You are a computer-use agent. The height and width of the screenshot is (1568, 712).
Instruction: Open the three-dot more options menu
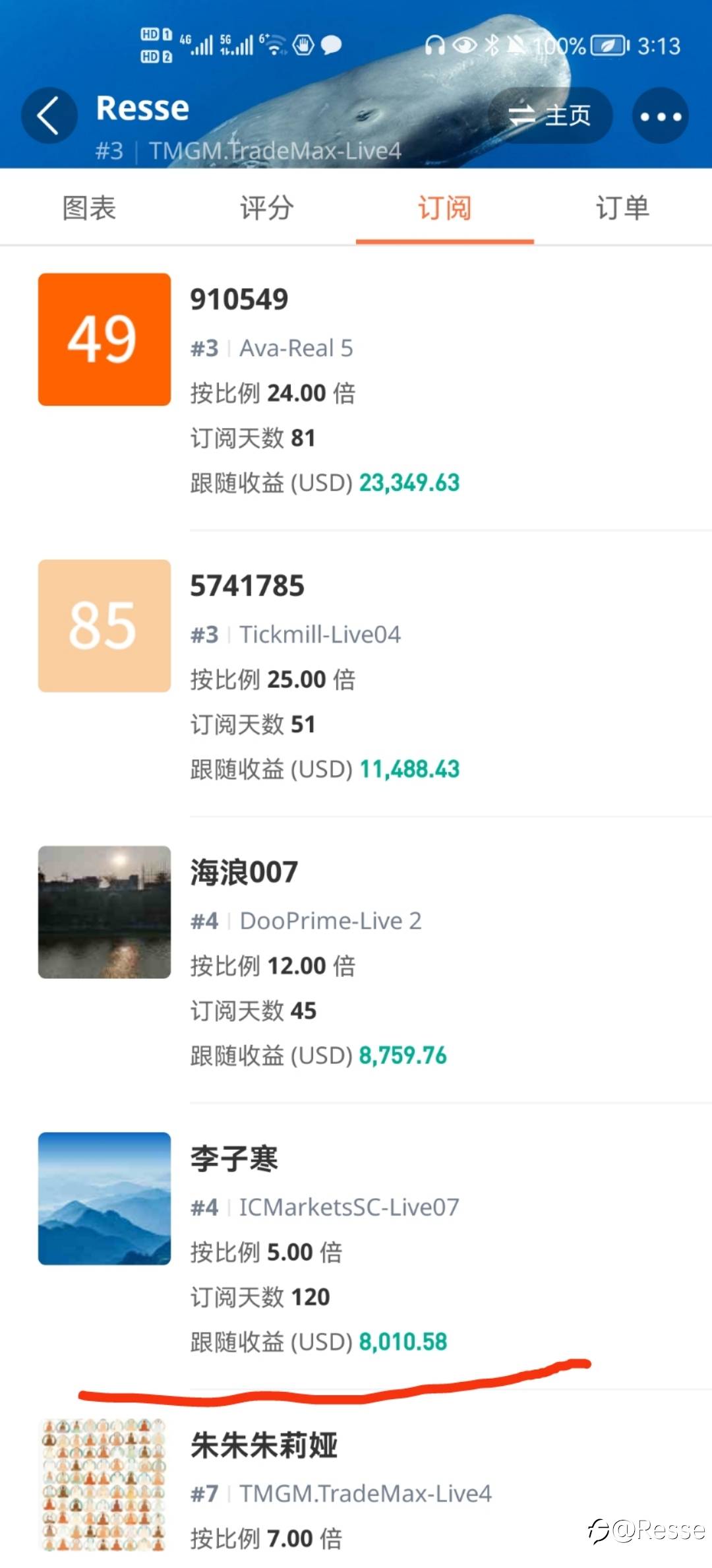661,116
